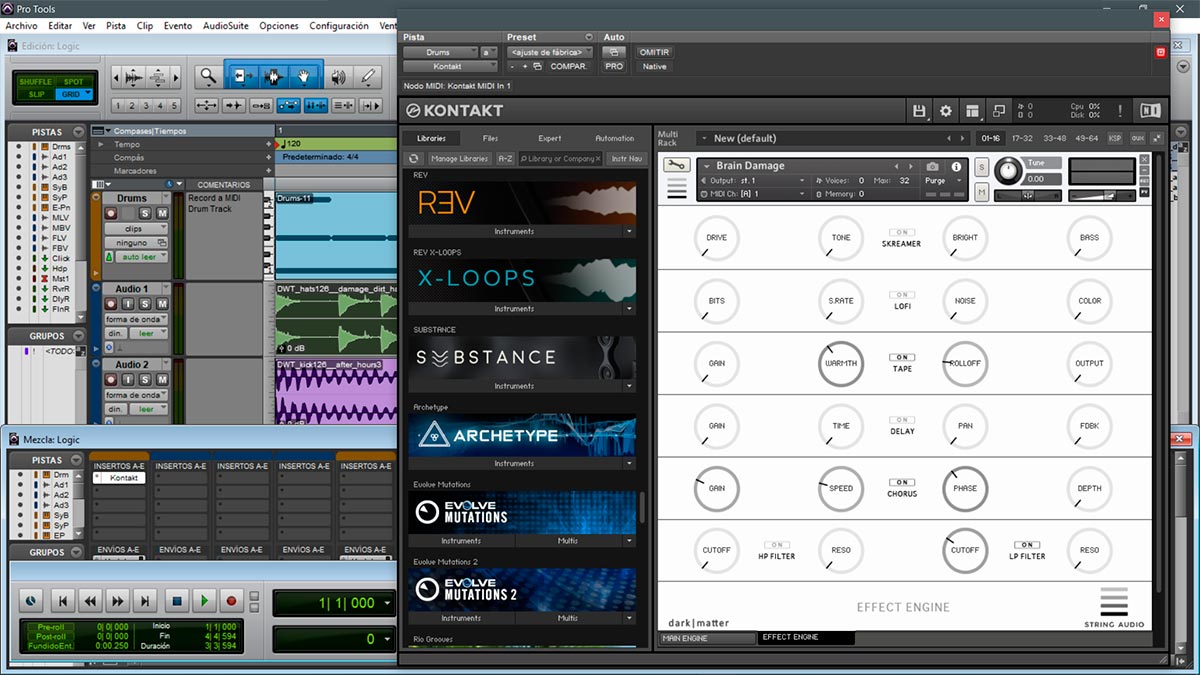Click the COMPAR. compare button
The width and height of the screenshot is (1200, 675).
tap(568, 66)
